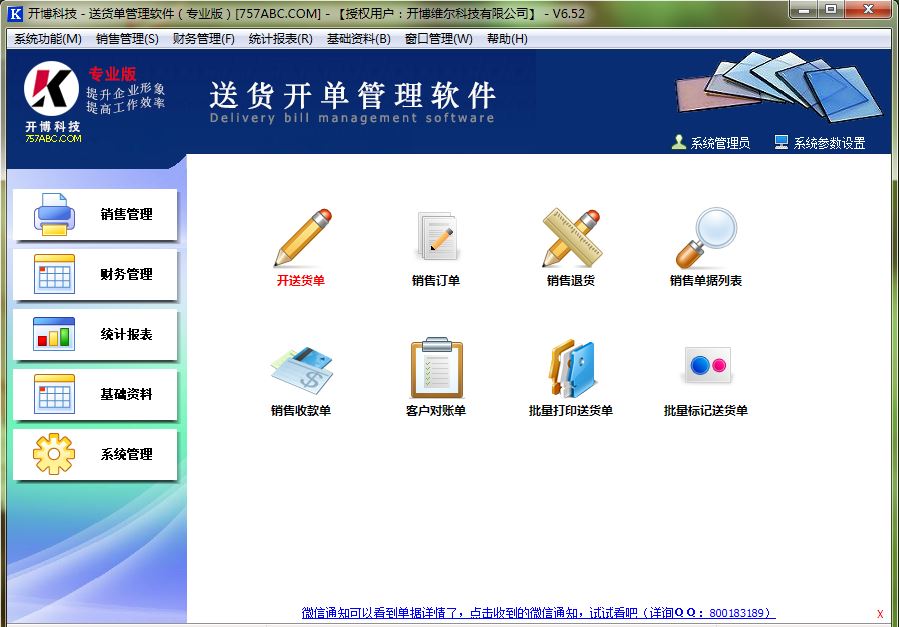Click the 开送货单 red label
This screenshot has height=627, width=899.
pos(301,280)
